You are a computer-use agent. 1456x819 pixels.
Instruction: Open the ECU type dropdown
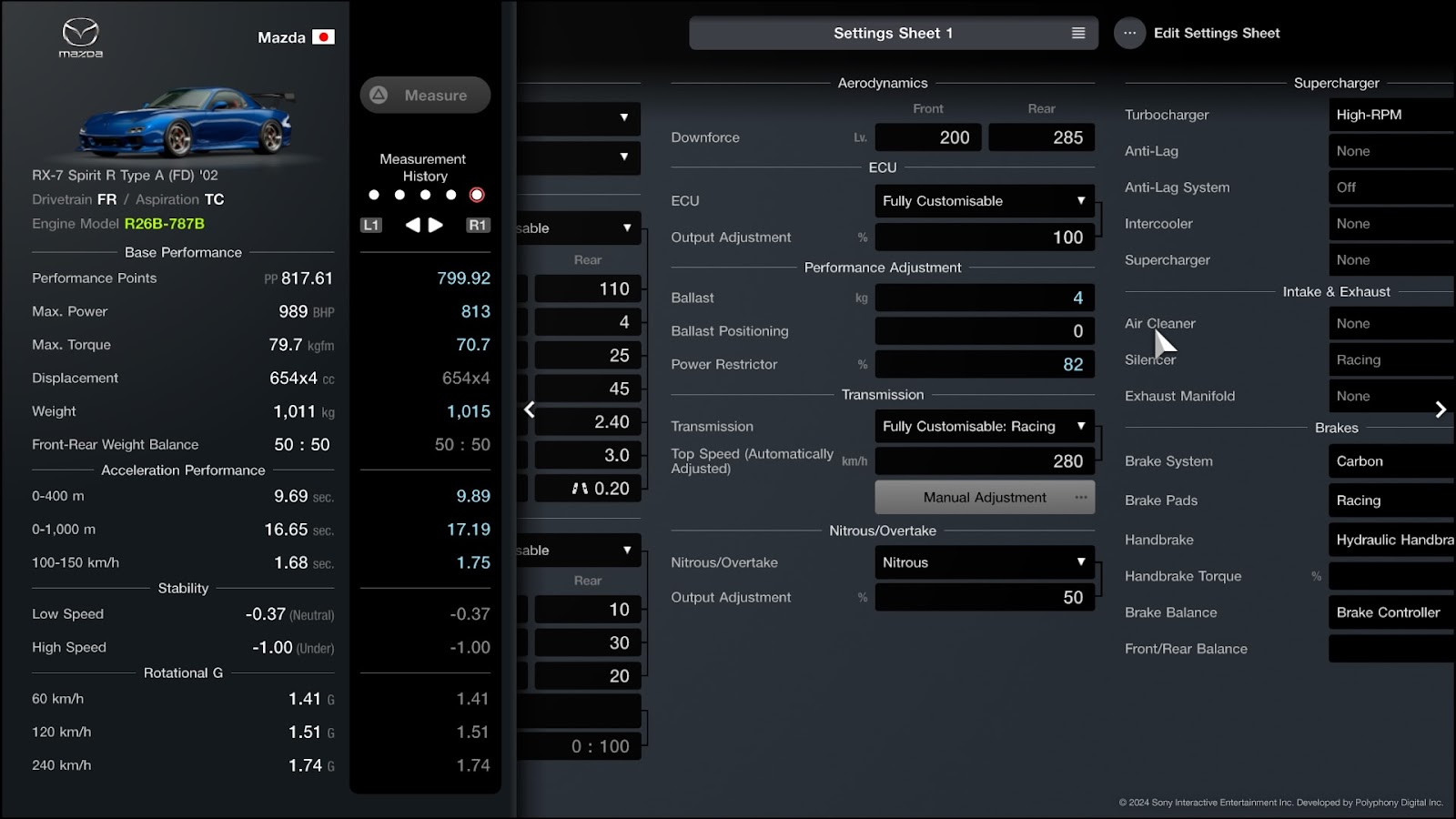[x=985, y=201]
